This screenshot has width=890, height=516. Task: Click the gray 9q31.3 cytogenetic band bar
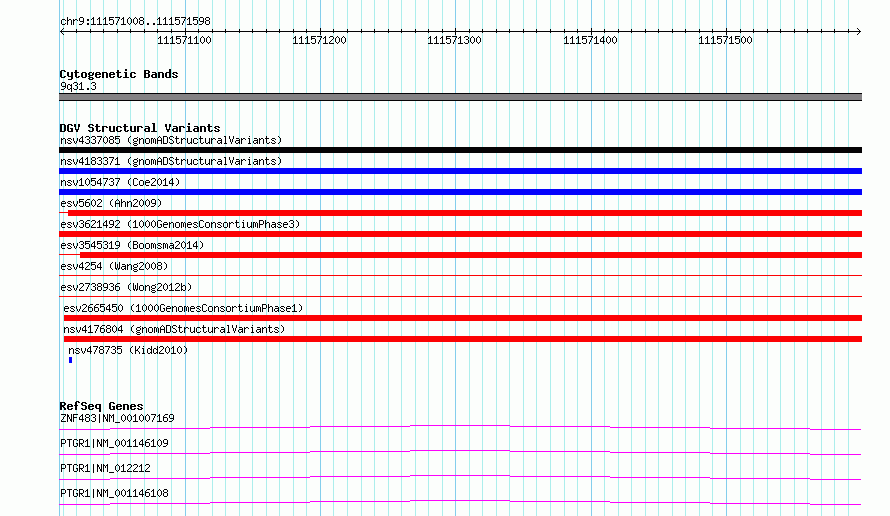[x=460, y=97]
